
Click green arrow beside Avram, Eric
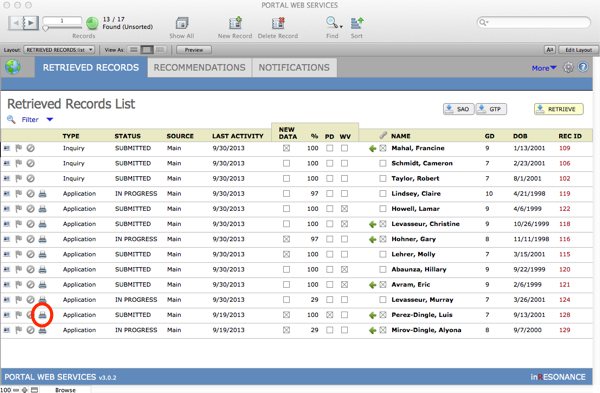click(372, 285)
